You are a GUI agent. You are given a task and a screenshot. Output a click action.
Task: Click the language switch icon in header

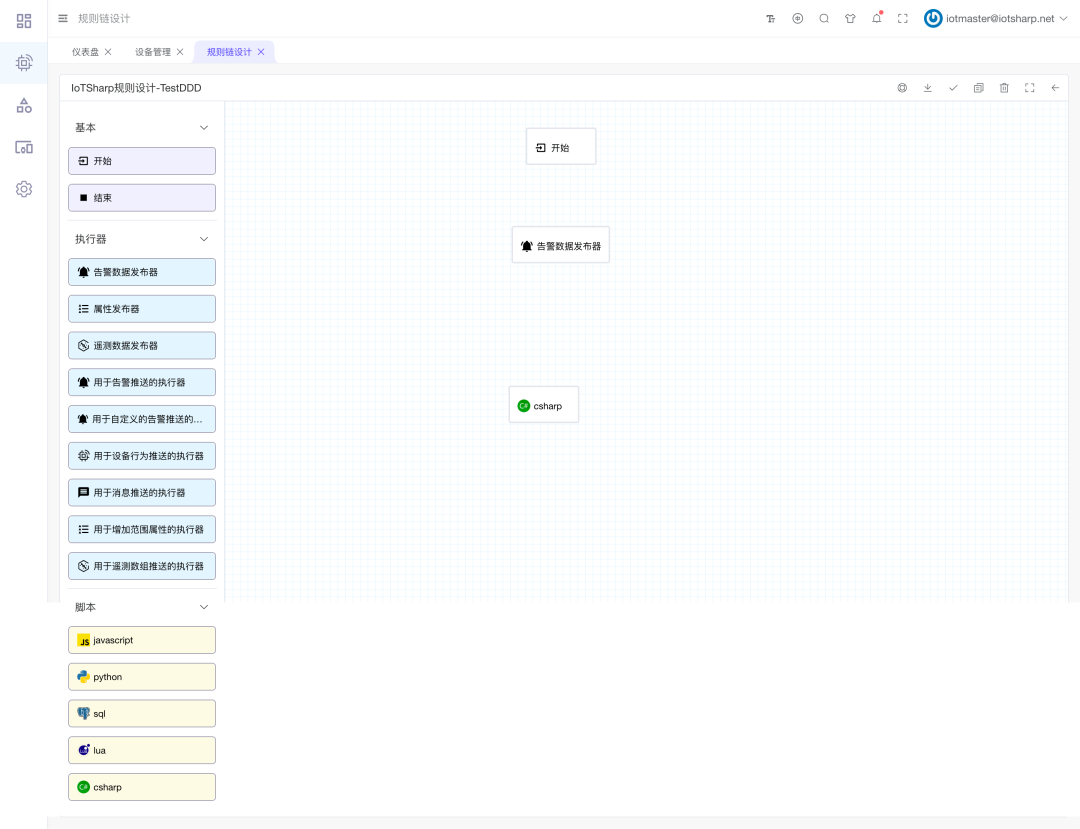(798, 19)
